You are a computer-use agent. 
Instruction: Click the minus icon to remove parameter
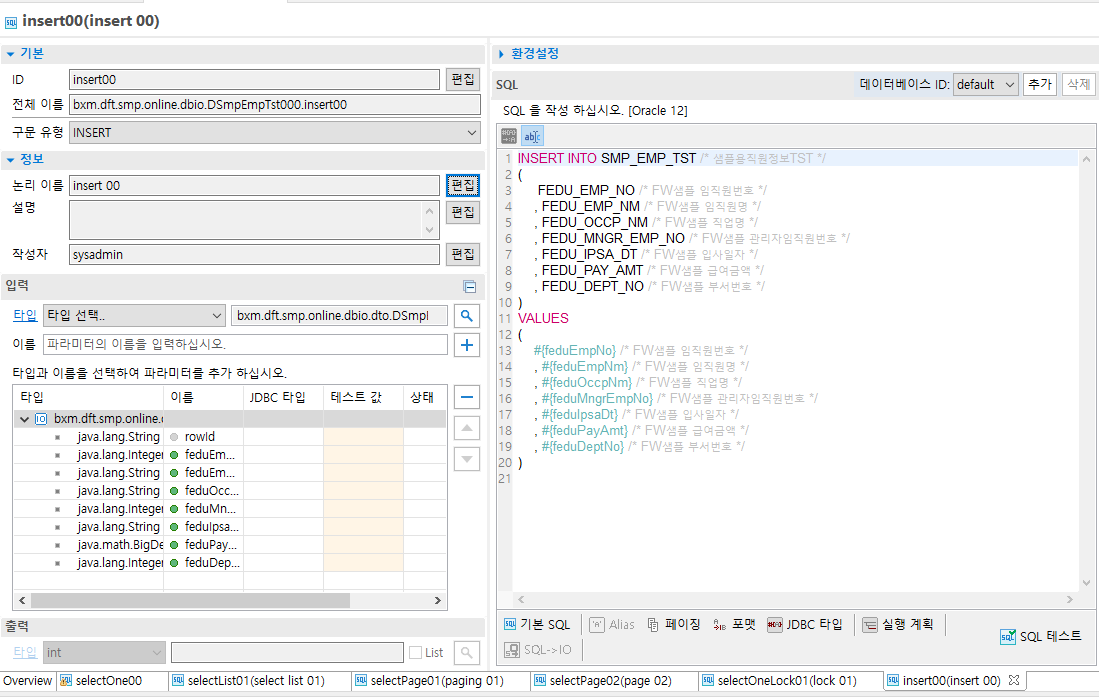pyautogui.click(x=466, y=397)
